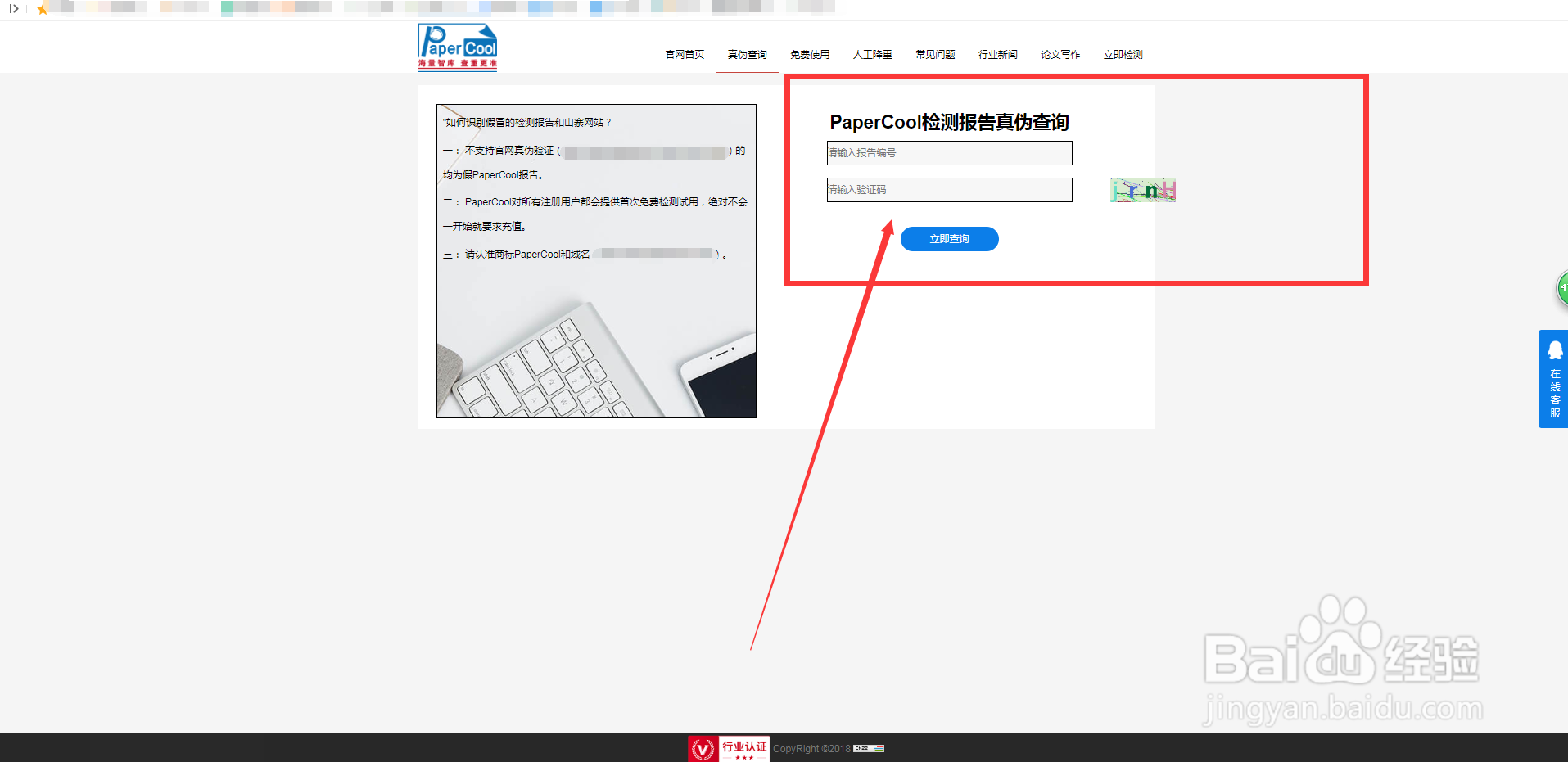The height and width of the screenshot is (762, 1568).
Task: Open the 真伪查询 tab
Action: (746, 54)
